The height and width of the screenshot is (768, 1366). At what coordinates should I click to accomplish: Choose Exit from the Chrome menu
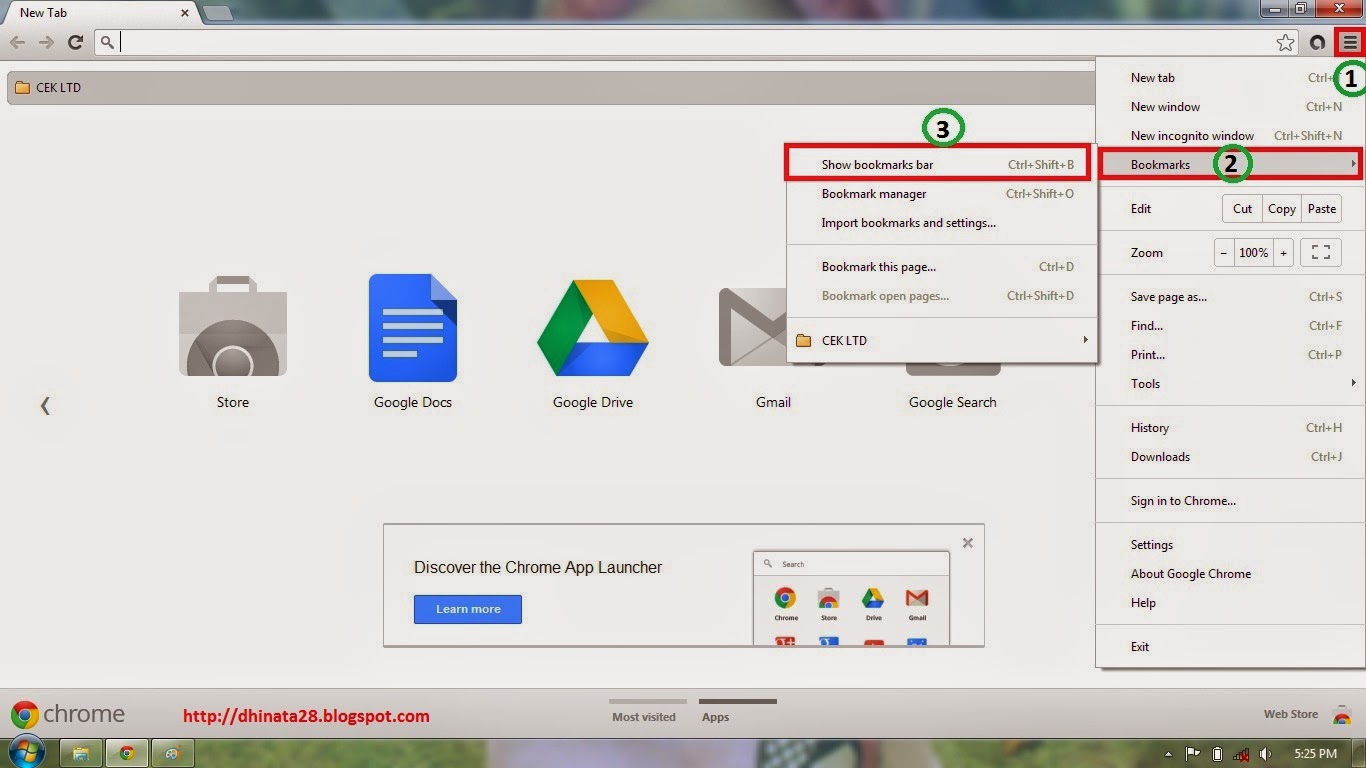[x=1231, y=646]
